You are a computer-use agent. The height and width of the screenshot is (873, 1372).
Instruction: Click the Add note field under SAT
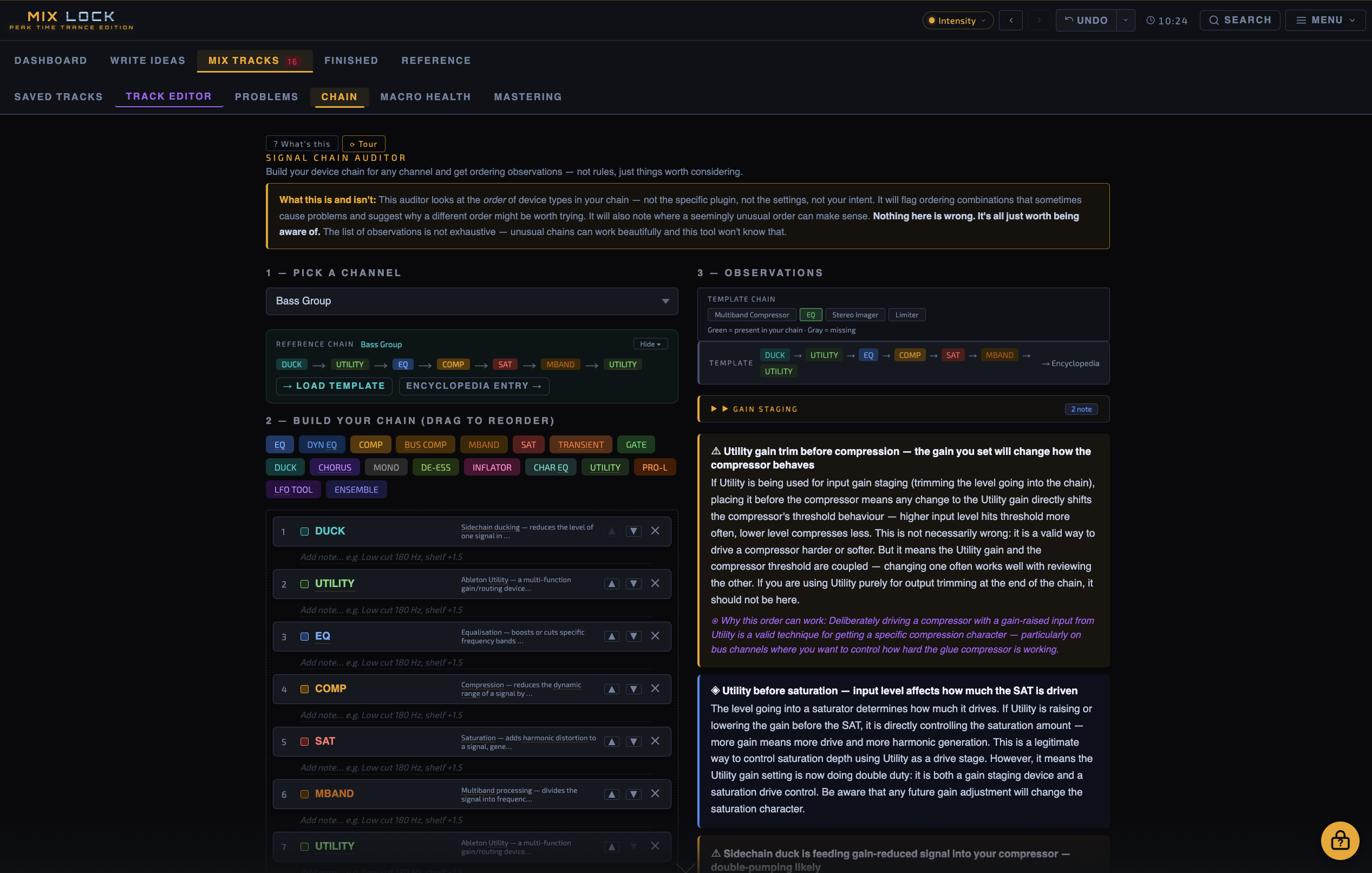pos(382,767)
